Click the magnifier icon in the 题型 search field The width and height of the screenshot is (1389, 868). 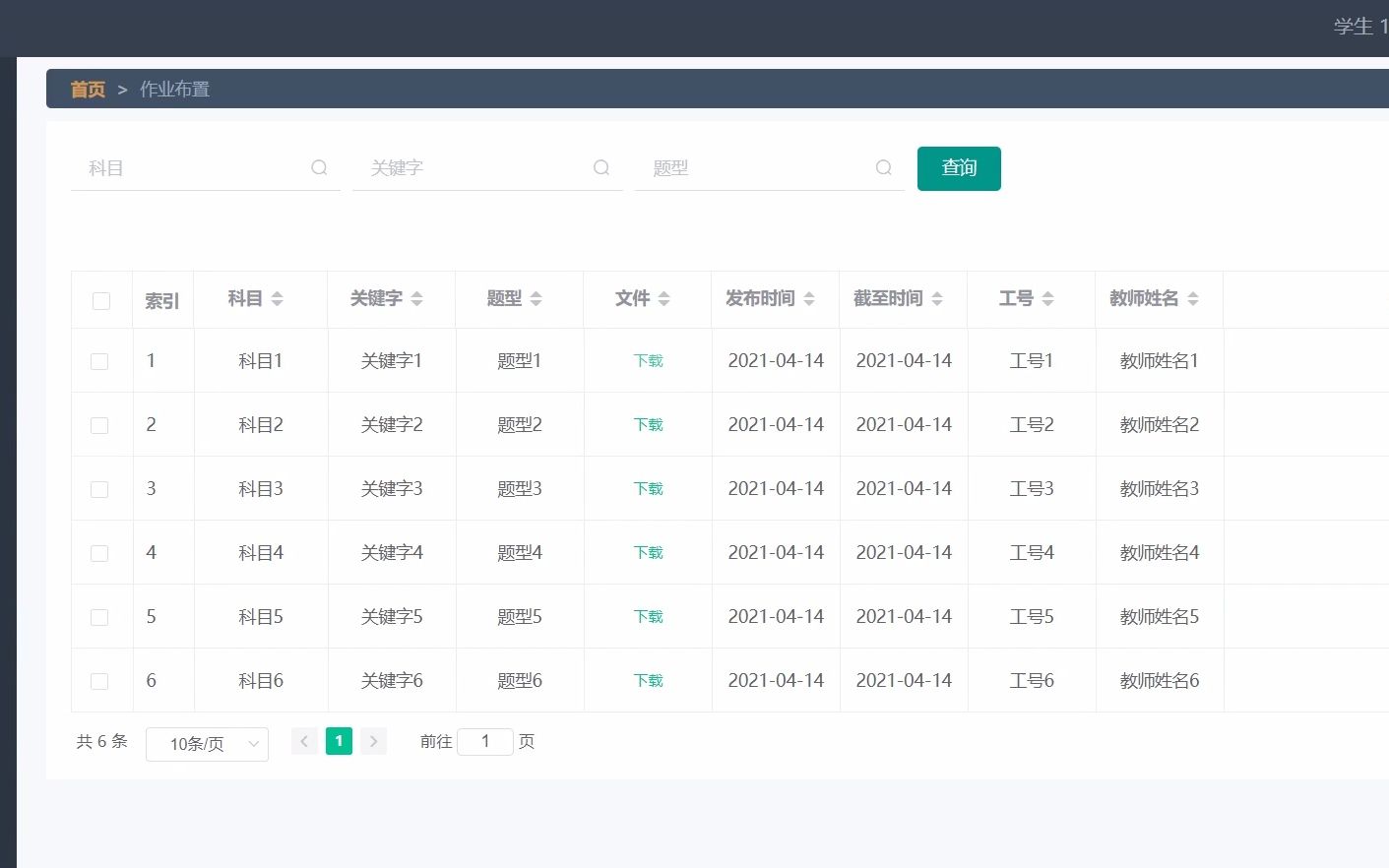tap(883, 167)
